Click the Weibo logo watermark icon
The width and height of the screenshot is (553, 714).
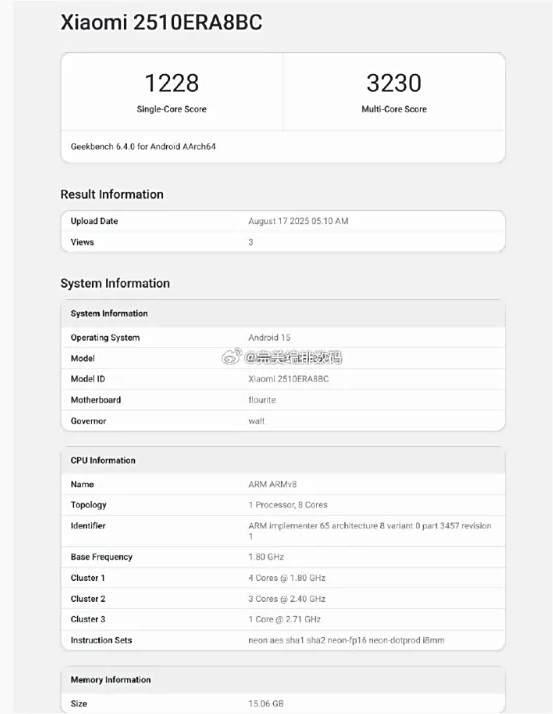point(231,357)
